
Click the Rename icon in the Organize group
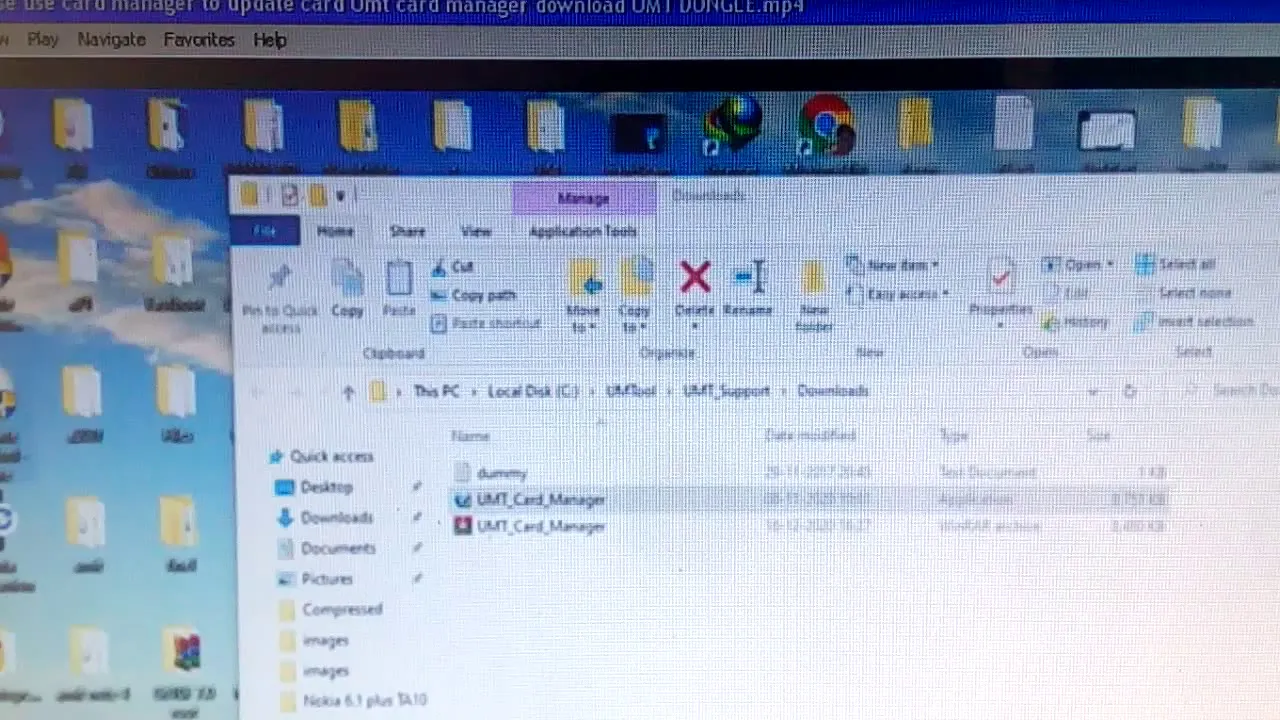tap(748, 277)
